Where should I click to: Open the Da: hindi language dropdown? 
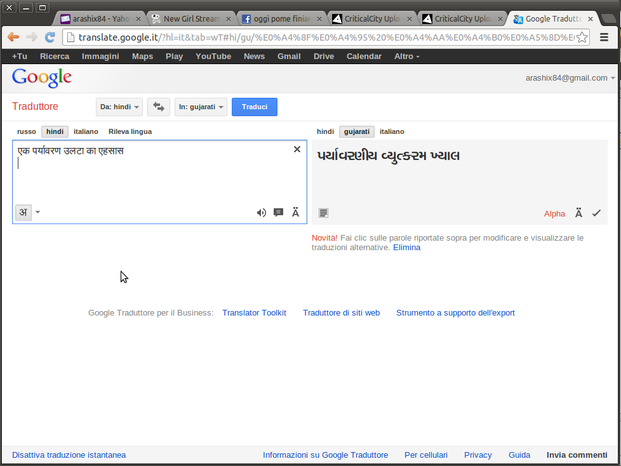tap(119, 107)
